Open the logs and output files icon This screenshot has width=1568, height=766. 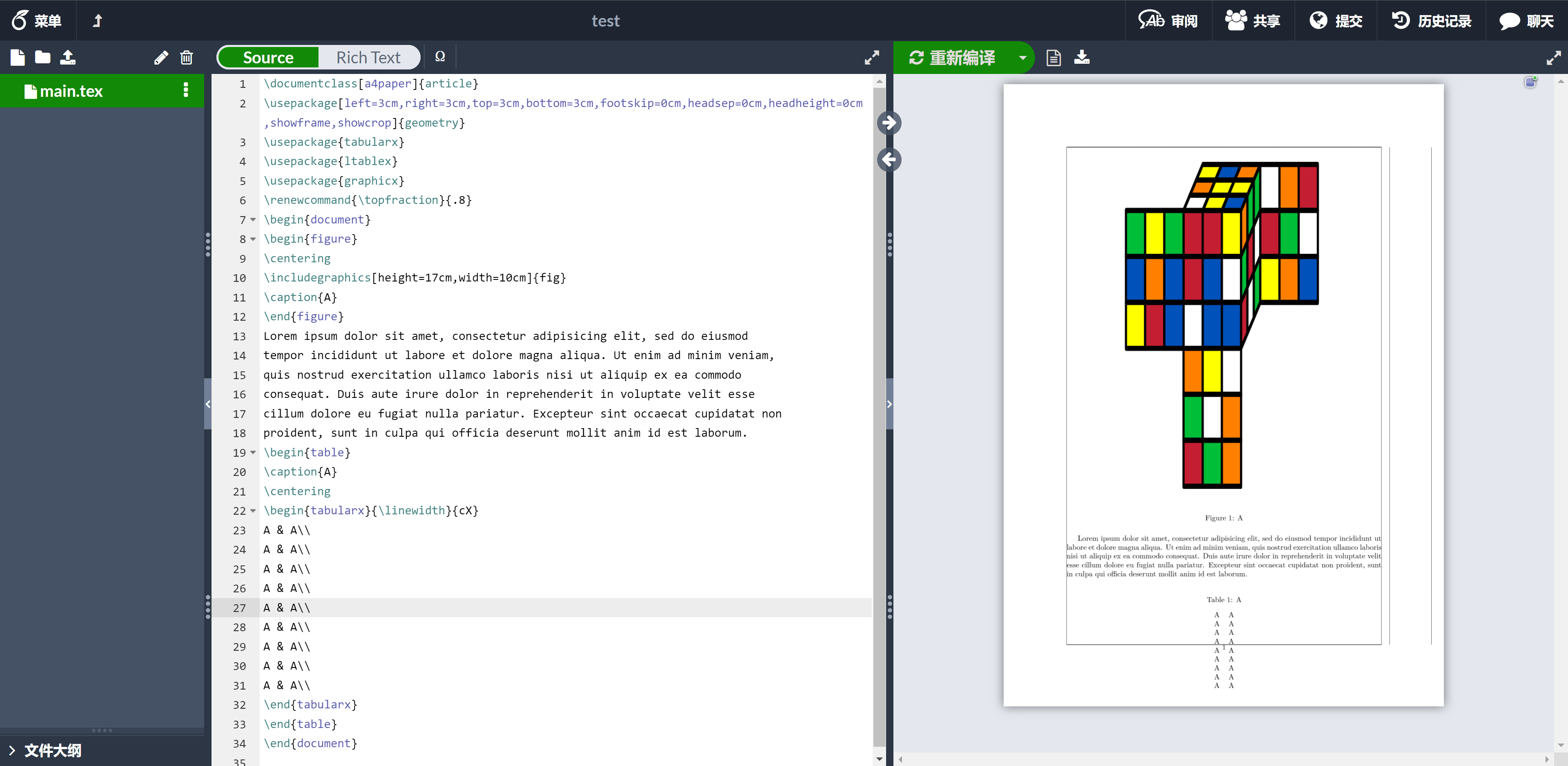(x=1053, y=57)
